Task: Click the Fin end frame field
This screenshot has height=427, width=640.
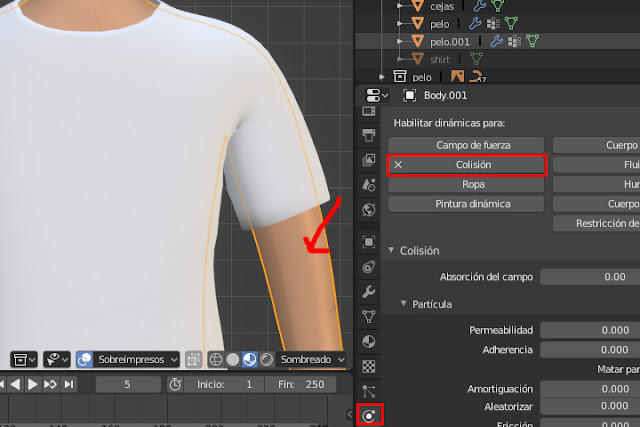Action: coord(301,385)
